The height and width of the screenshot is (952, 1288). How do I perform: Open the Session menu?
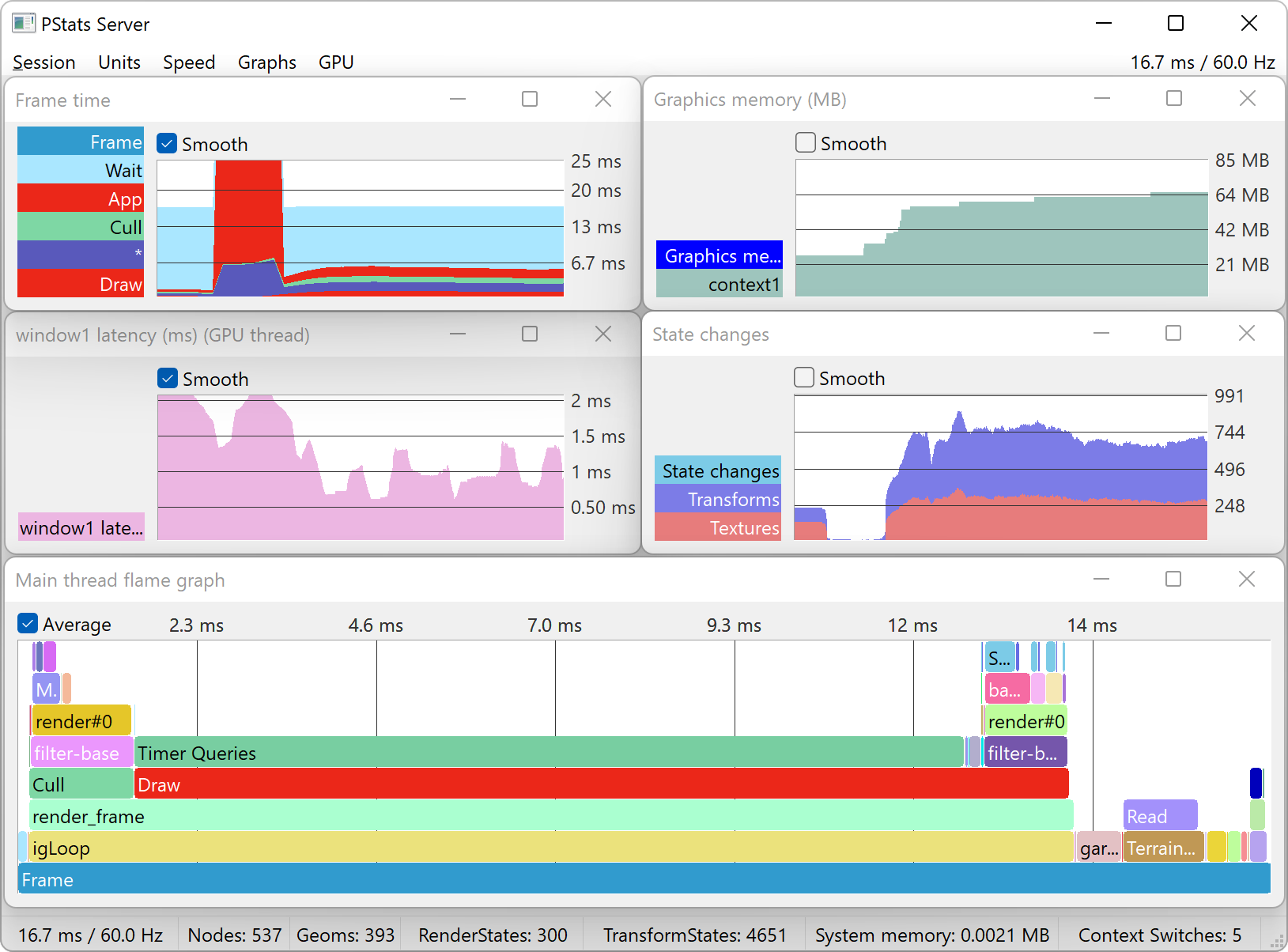point(44,62)
